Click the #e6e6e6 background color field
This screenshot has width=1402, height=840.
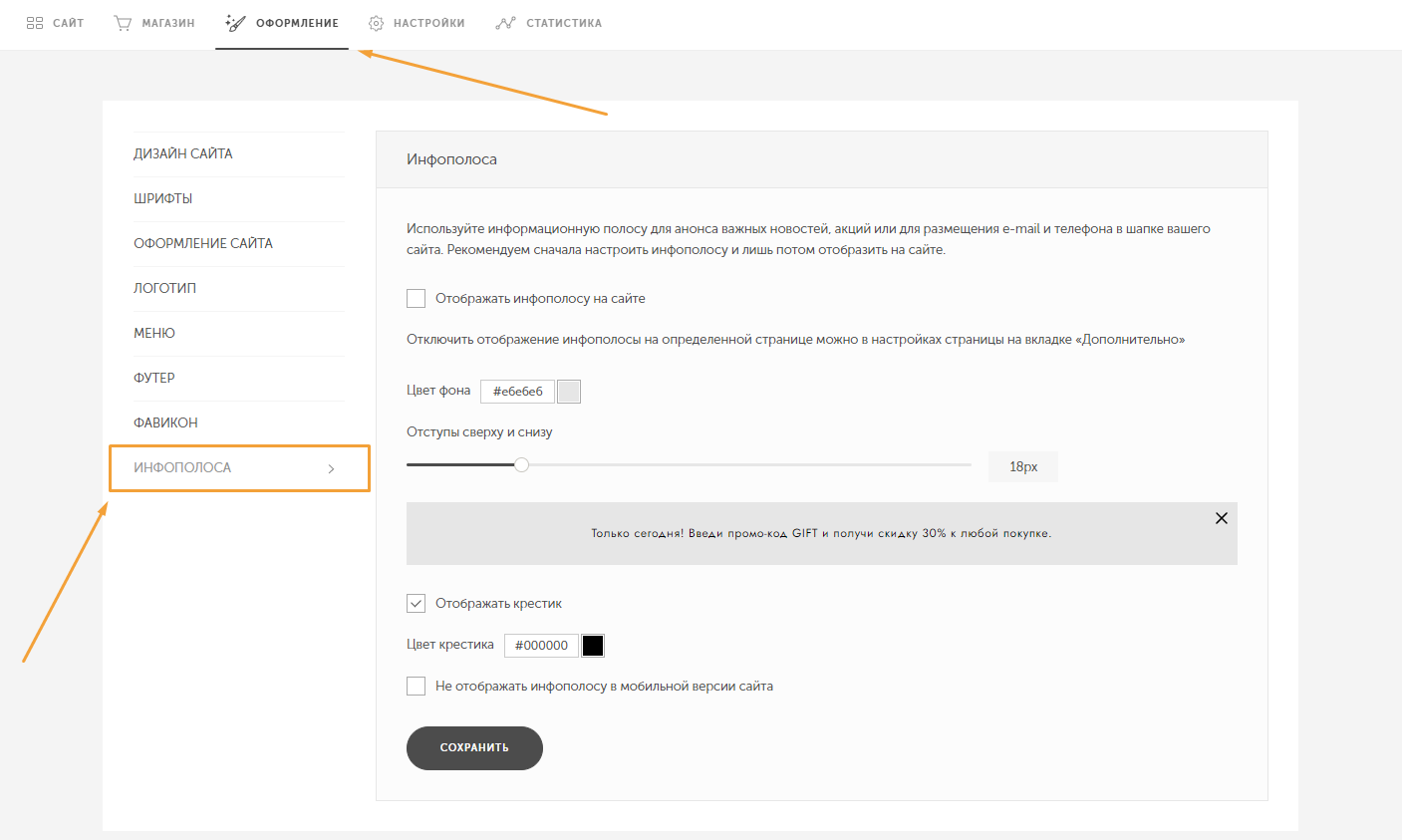point(518,392)
